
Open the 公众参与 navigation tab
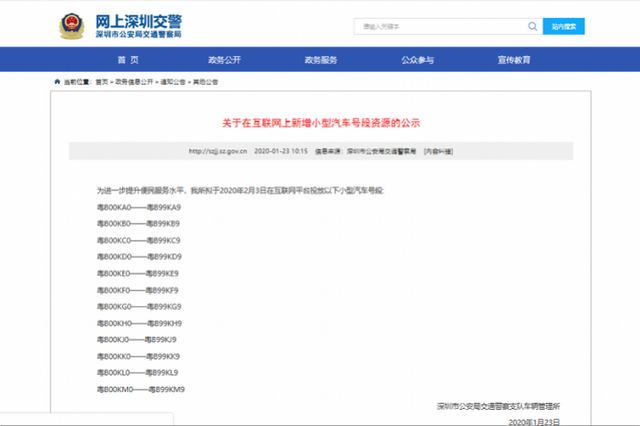tap(418, 60)
